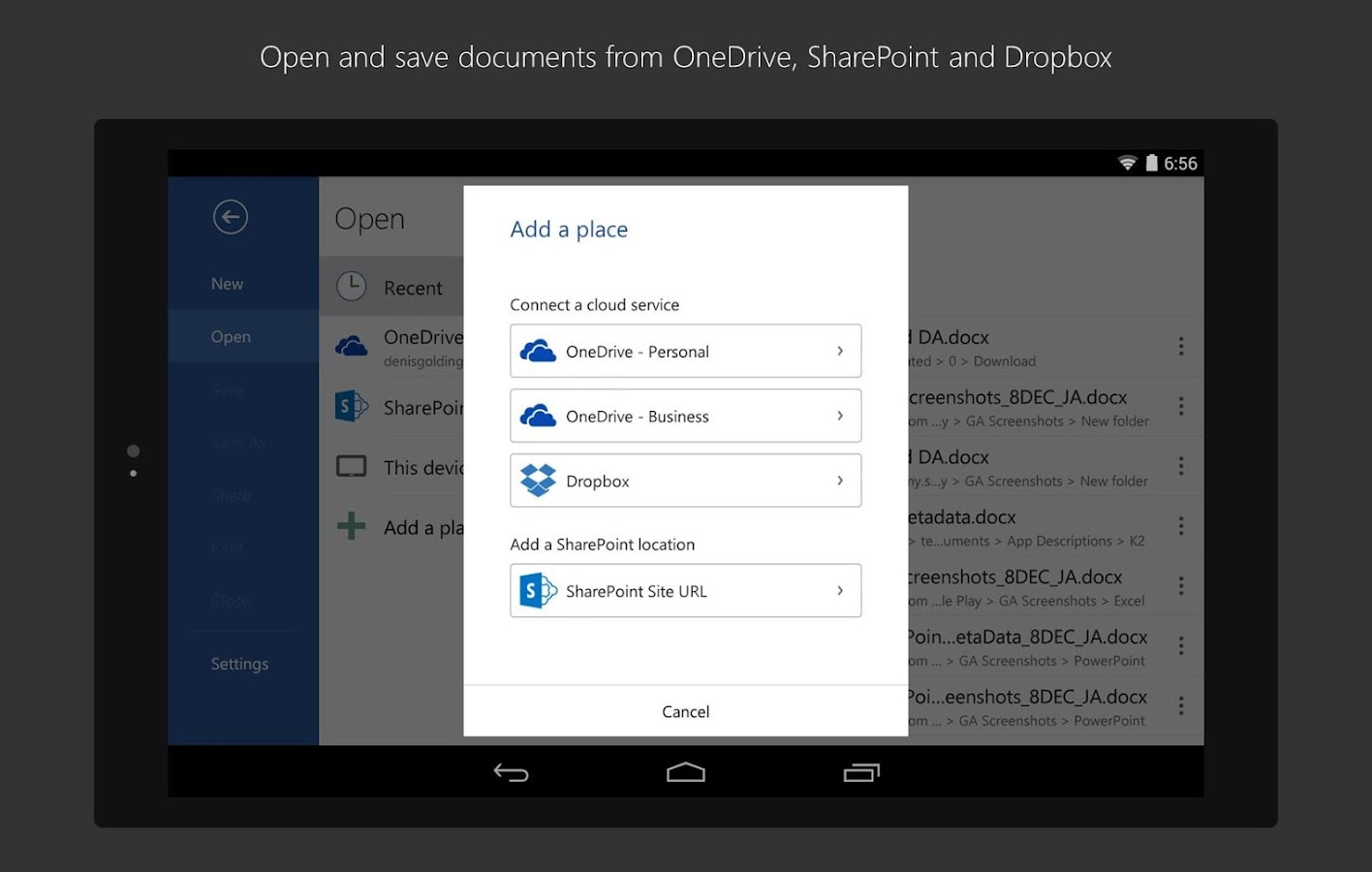The width and height of the screenshot is (1372, 872).
Task: Select New in the left sidebar
Action: pyautogui.click(x=226, y=283)
